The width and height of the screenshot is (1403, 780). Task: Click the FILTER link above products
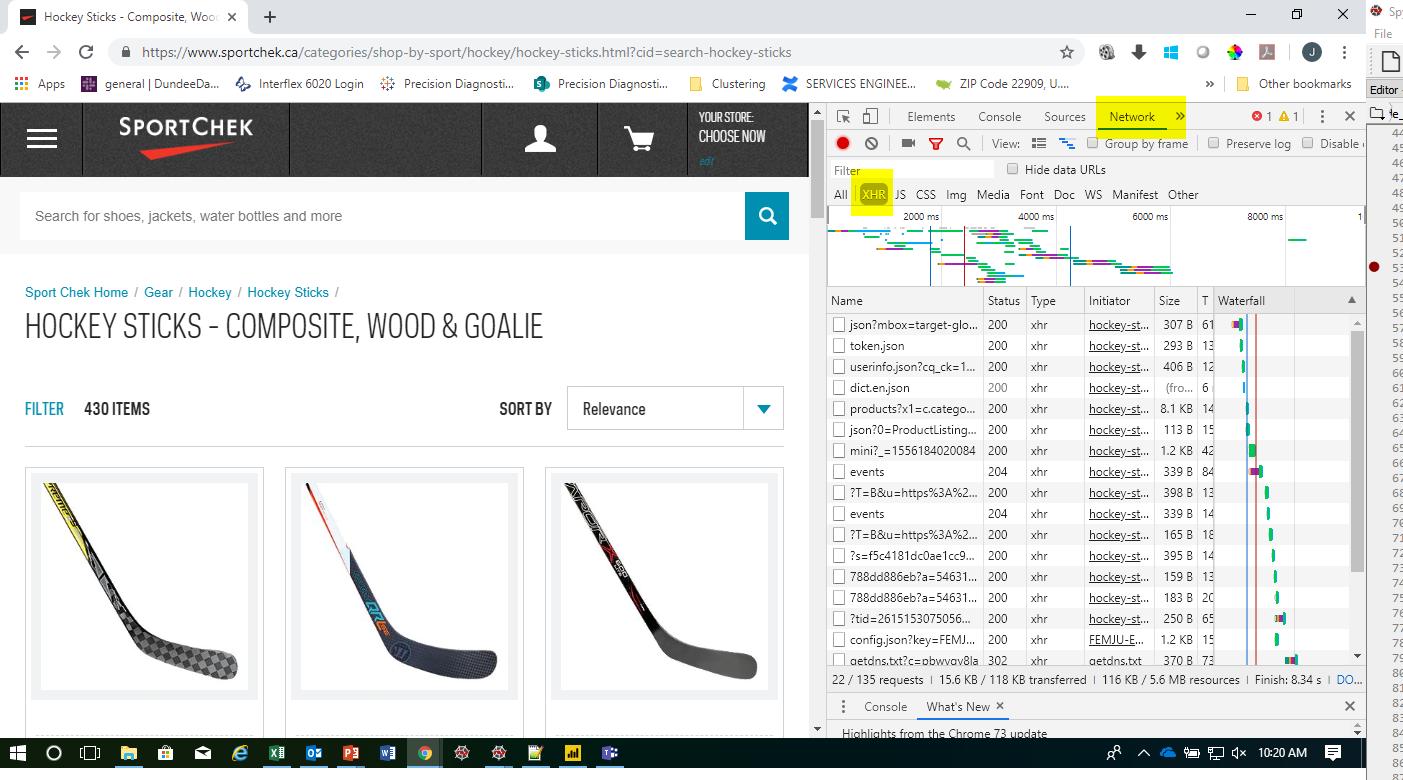44,409
